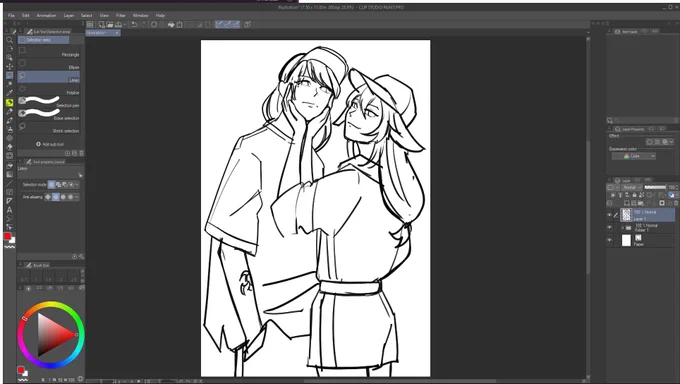This screenshot has height=384, width=680.
Task: Open CLIP STUDIO launcher icon in command bar
Action: click(x=90, y=25)
